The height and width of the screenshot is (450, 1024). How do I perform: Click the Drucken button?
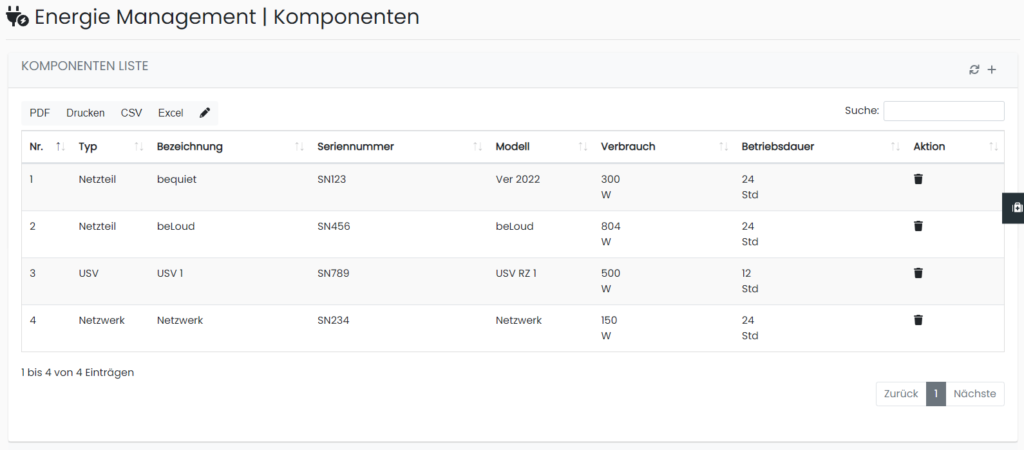pyautogui.click(x=86, y=113)
